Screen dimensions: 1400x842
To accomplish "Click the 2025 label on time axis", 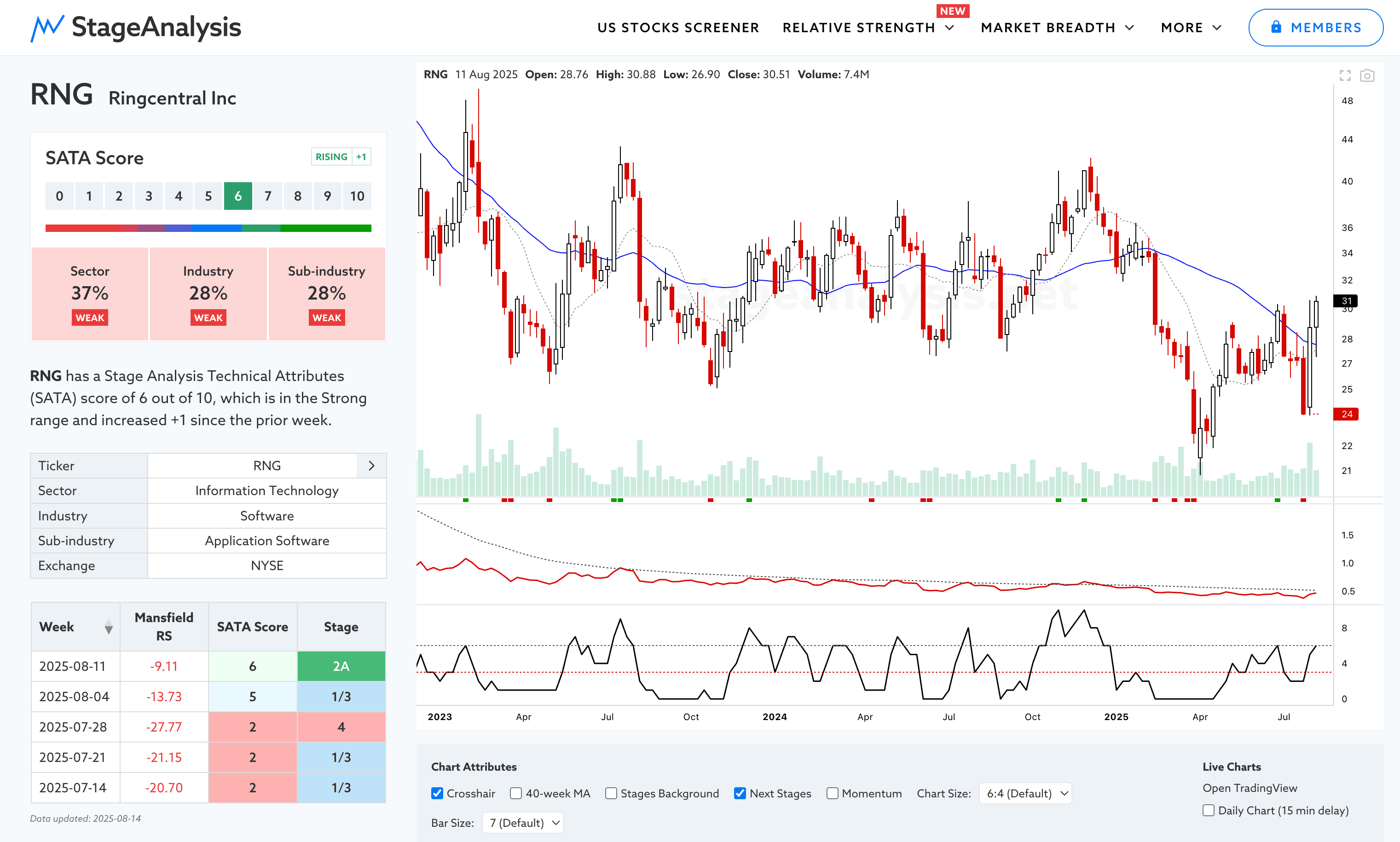I will tap(1116, 716).
